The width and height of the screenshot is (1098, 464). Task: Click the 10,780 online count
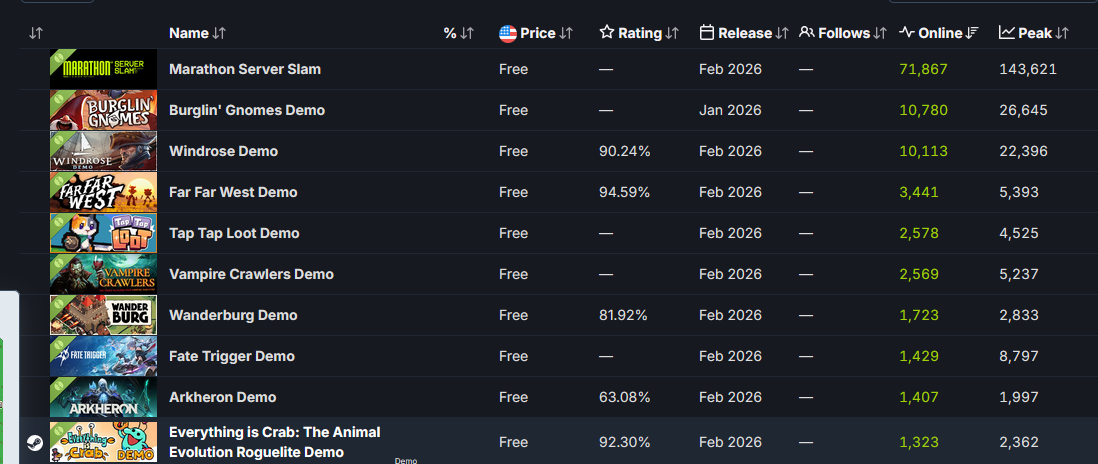tap(923, 110)
